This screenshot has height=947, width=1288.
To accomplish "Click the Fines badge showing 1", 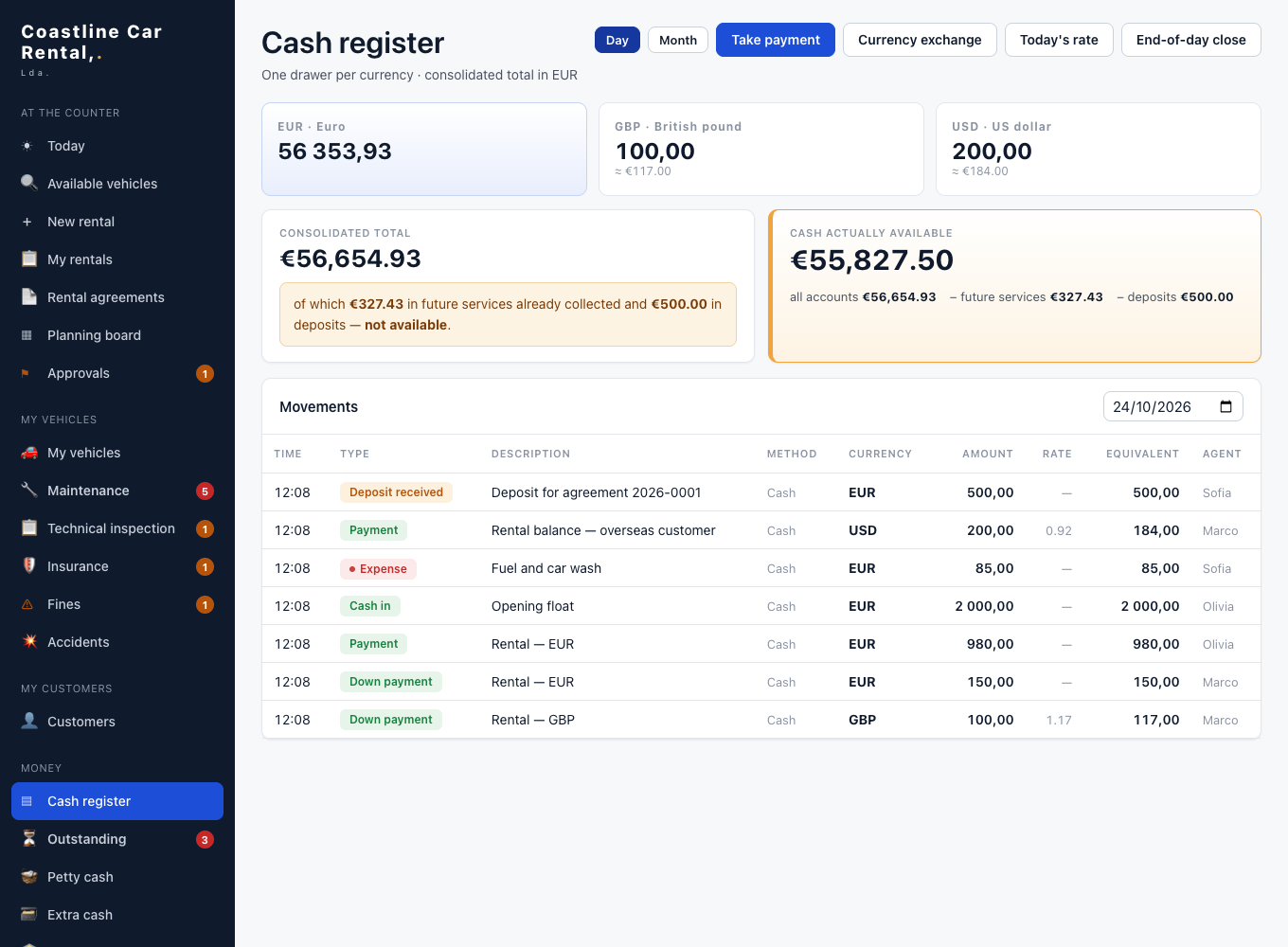I will (x=205, y=604).
